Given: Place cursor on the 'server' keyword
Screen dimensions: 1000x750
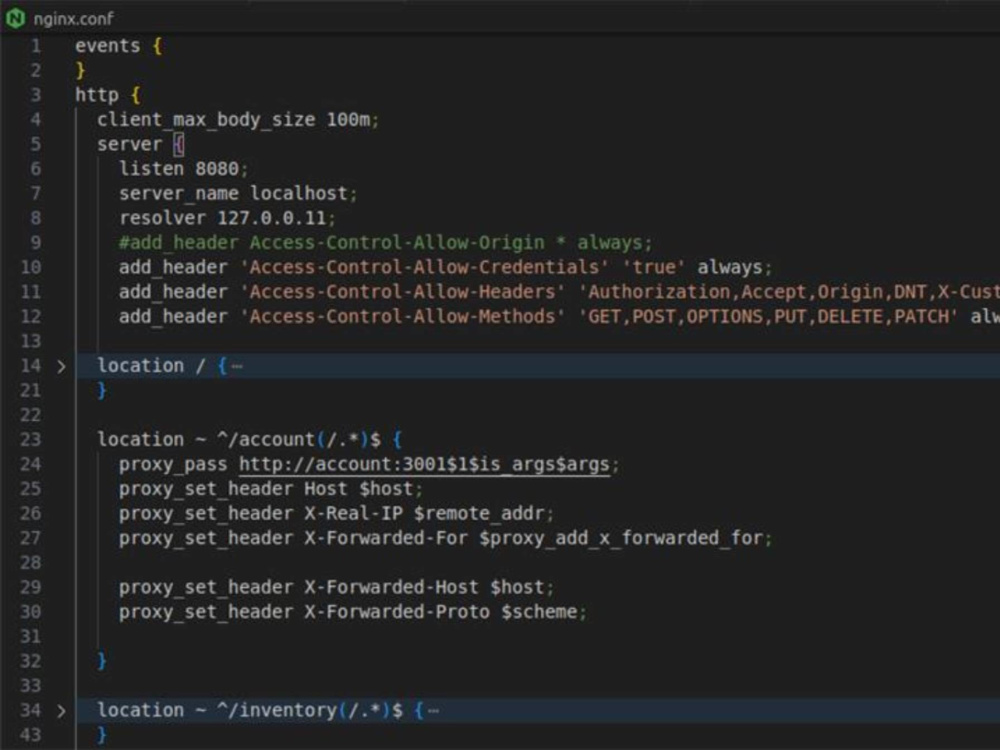Looking at the screenshot, I should [x=129, y=144].
